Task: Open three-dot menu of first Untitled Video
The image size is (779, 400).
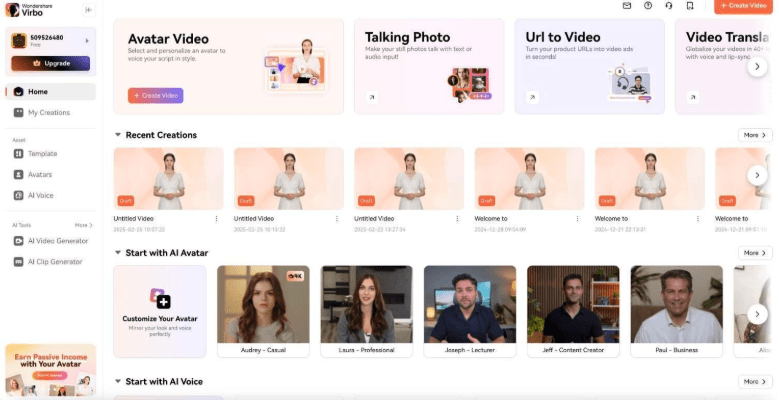Action: (217, 219)
